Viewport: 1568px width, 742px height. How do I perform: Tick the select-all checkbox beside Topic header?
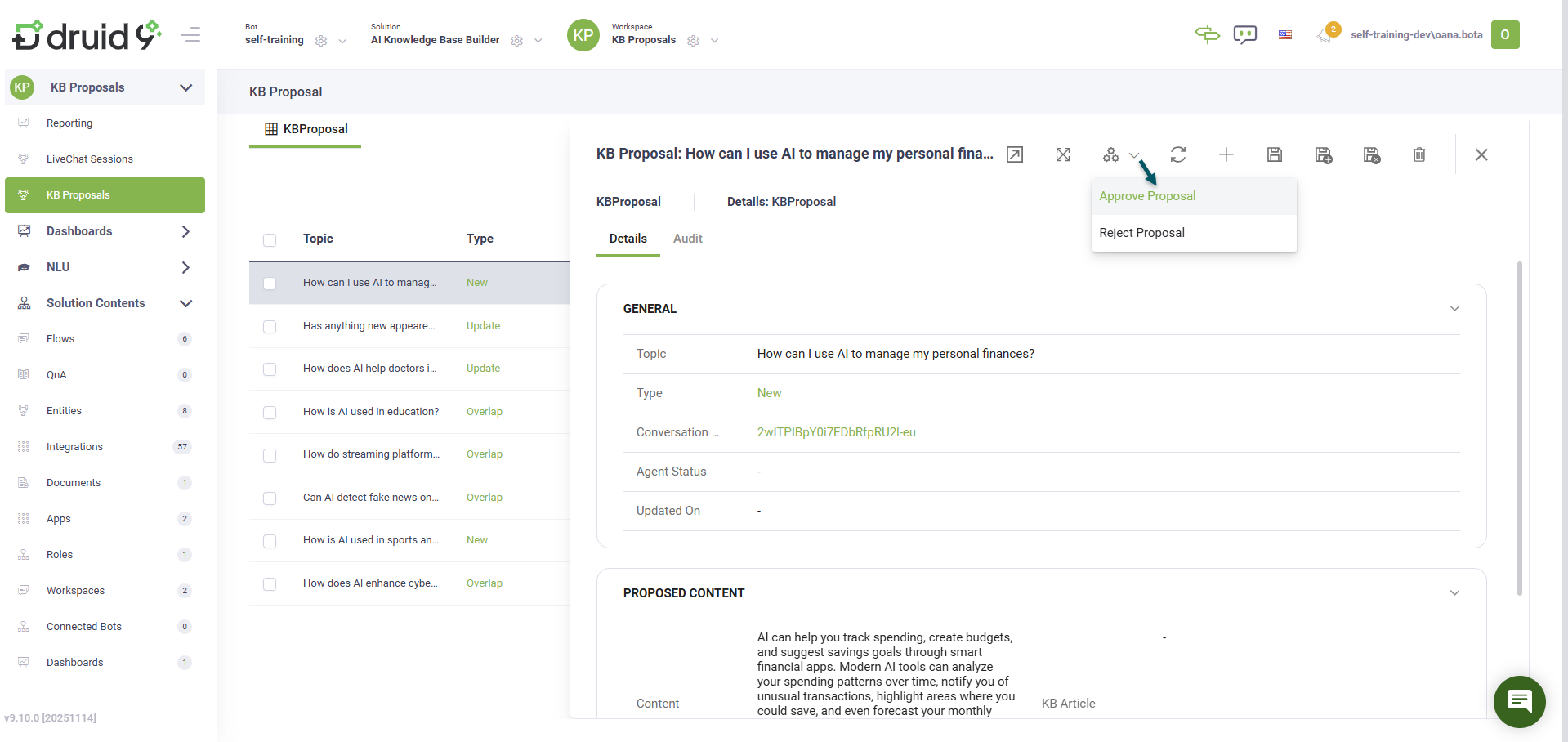pos(270,239)
